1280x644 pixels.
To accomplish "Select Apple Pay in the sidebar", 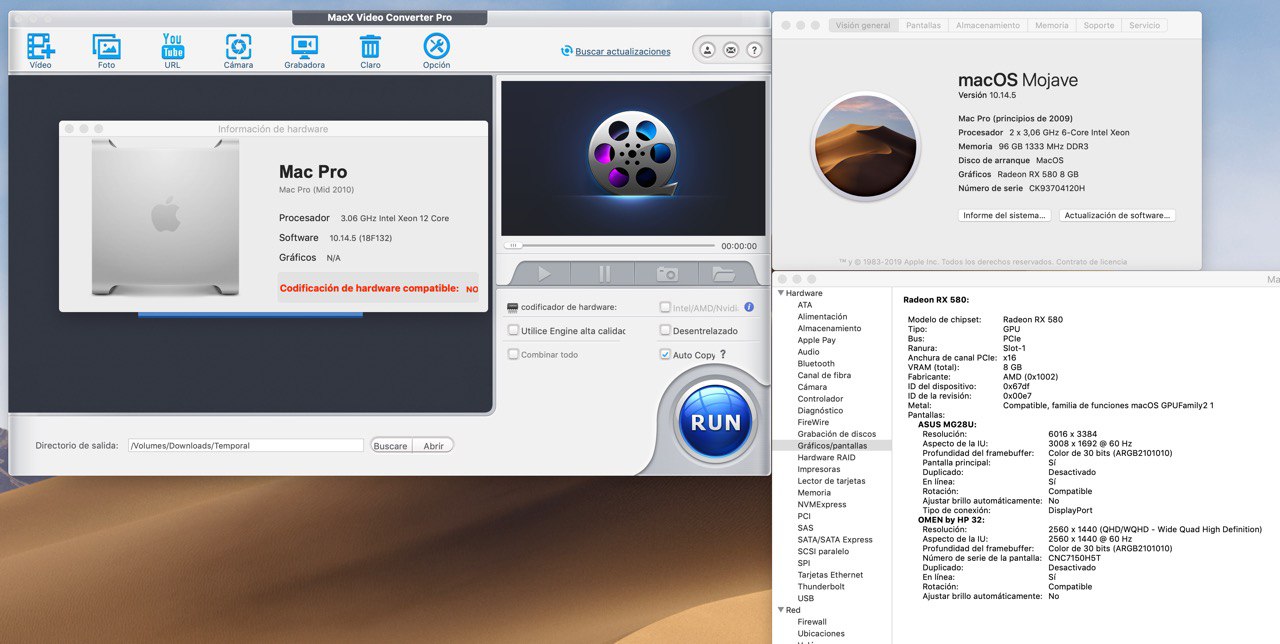I will coord(816,340).
